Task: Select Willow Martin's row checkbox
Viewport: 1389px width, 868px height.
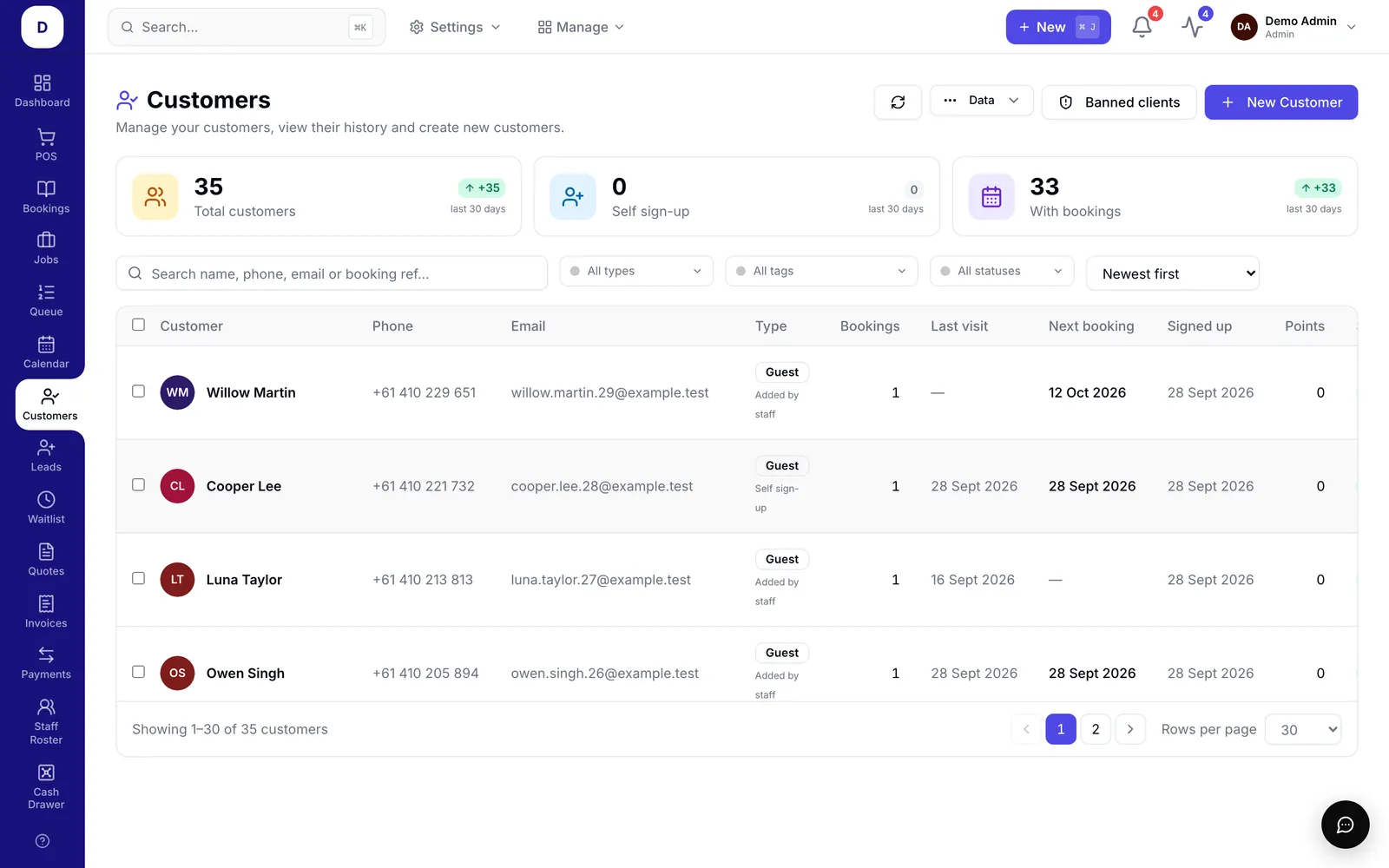Action: tap(138, 391)
